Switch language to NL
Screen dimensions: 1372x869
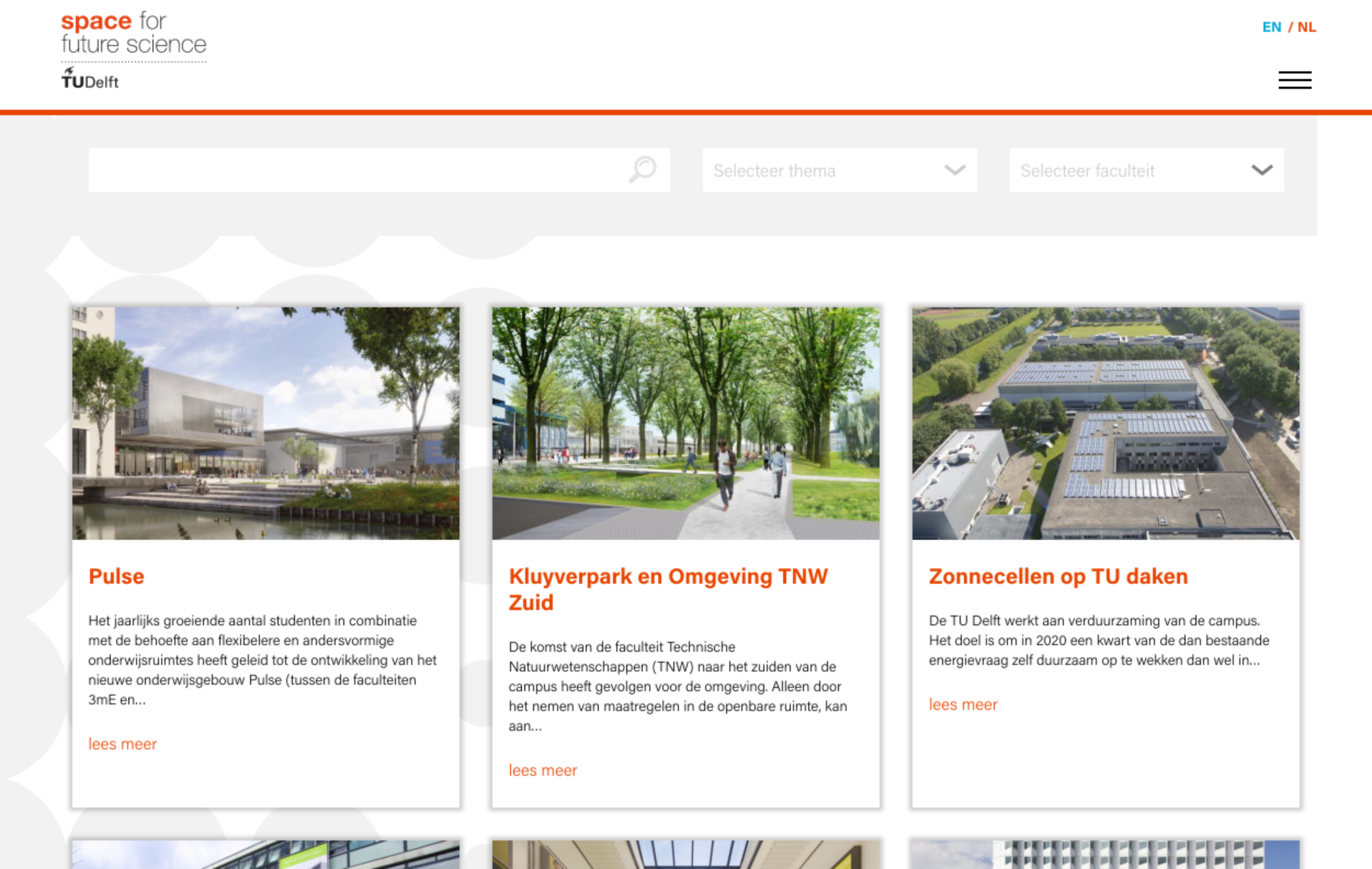point(1307,27)
